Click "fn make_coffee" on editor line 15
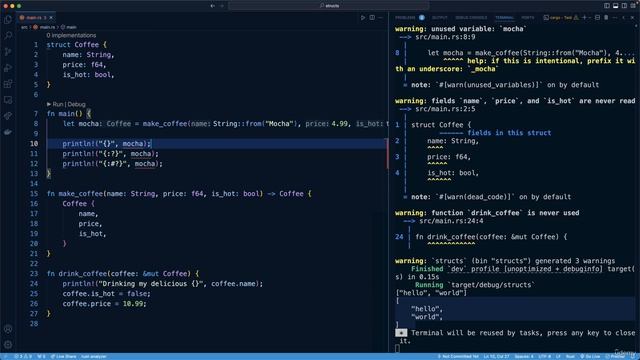The width and height of the screenshot is (640, 360). pos(75,193)
